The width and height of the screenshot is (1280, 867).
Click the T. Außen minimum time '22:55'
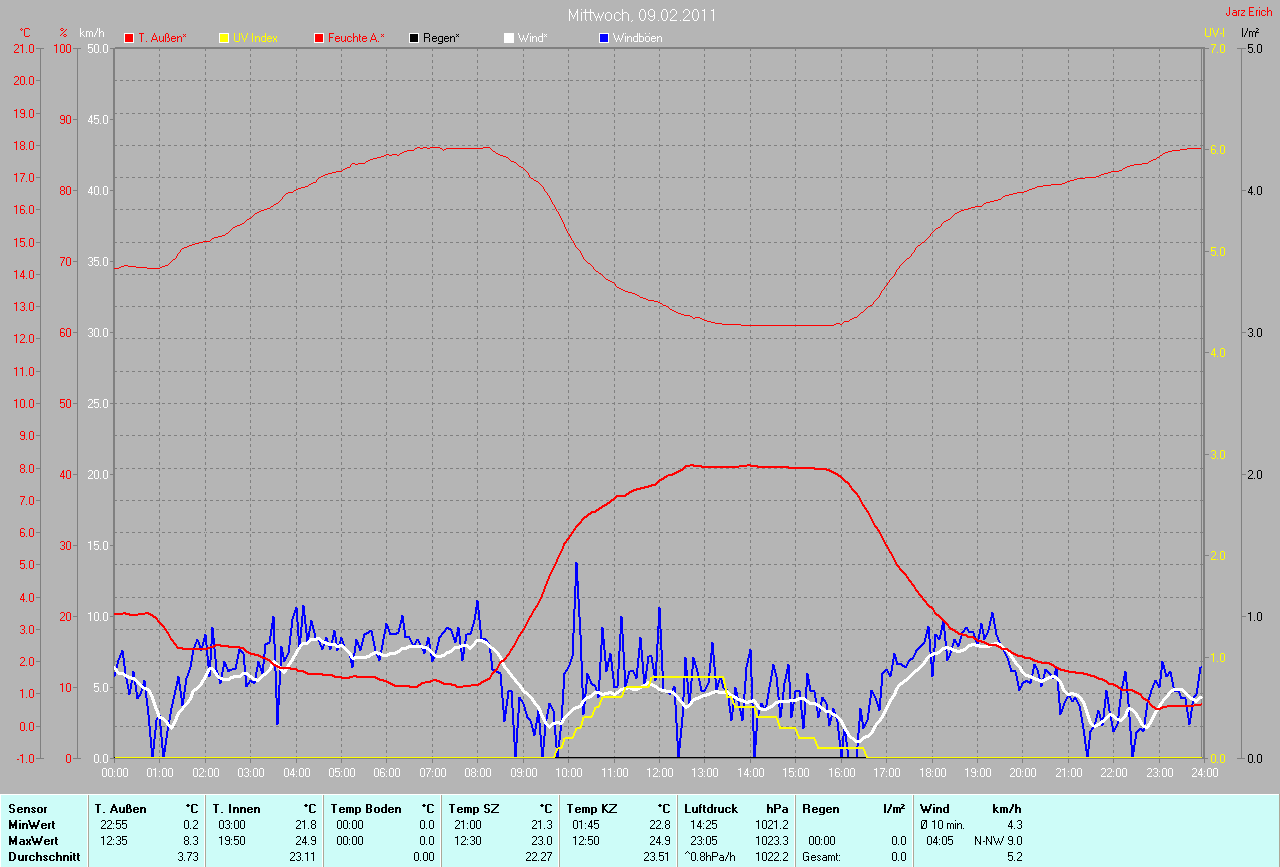pyautogui.click(x=114, y=825)
